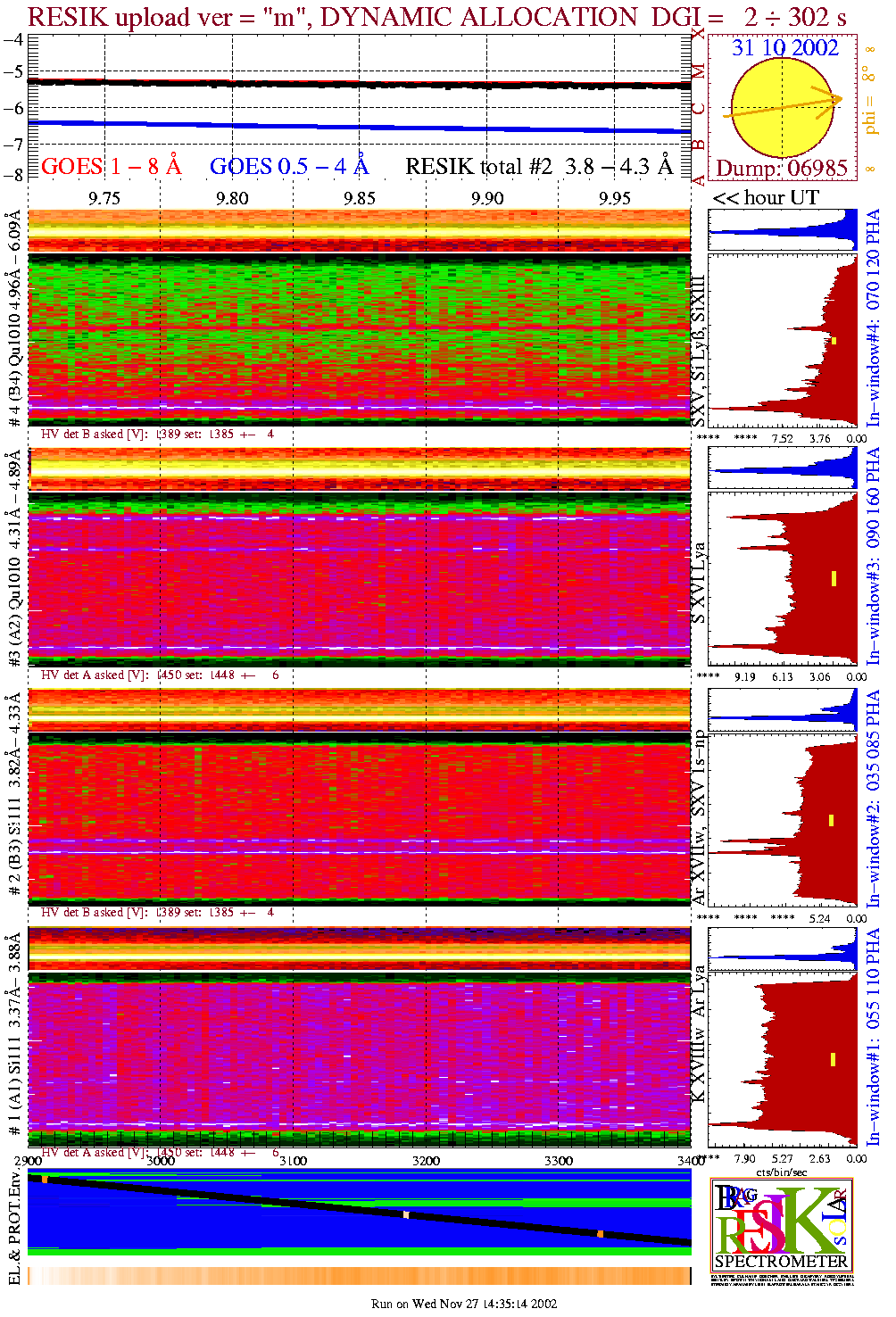This screenshot has width=896, height=1317.
Task: Click yellow marker in window #1 histogram
Action: (x=833, y=1059)
